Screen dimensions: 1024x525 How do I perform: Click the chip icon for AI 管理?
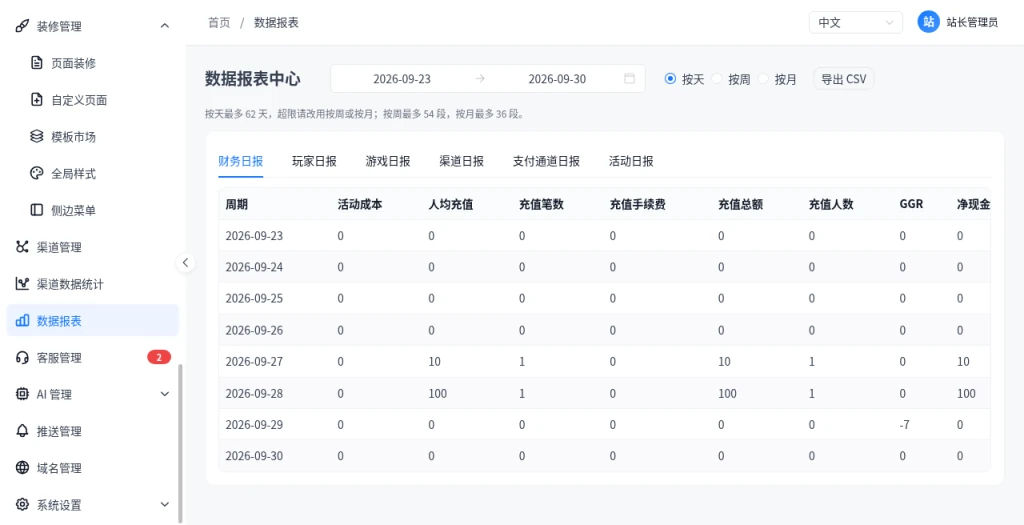point(22,394)
